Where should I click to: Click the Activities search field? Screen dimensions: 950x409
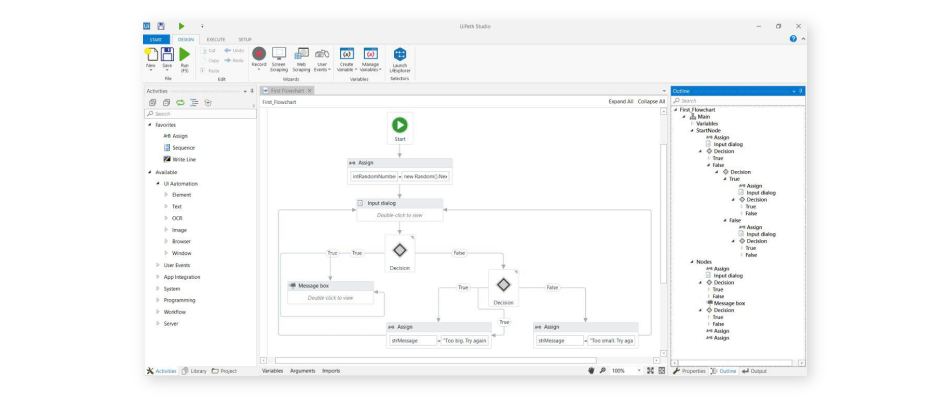pos(201,114)
